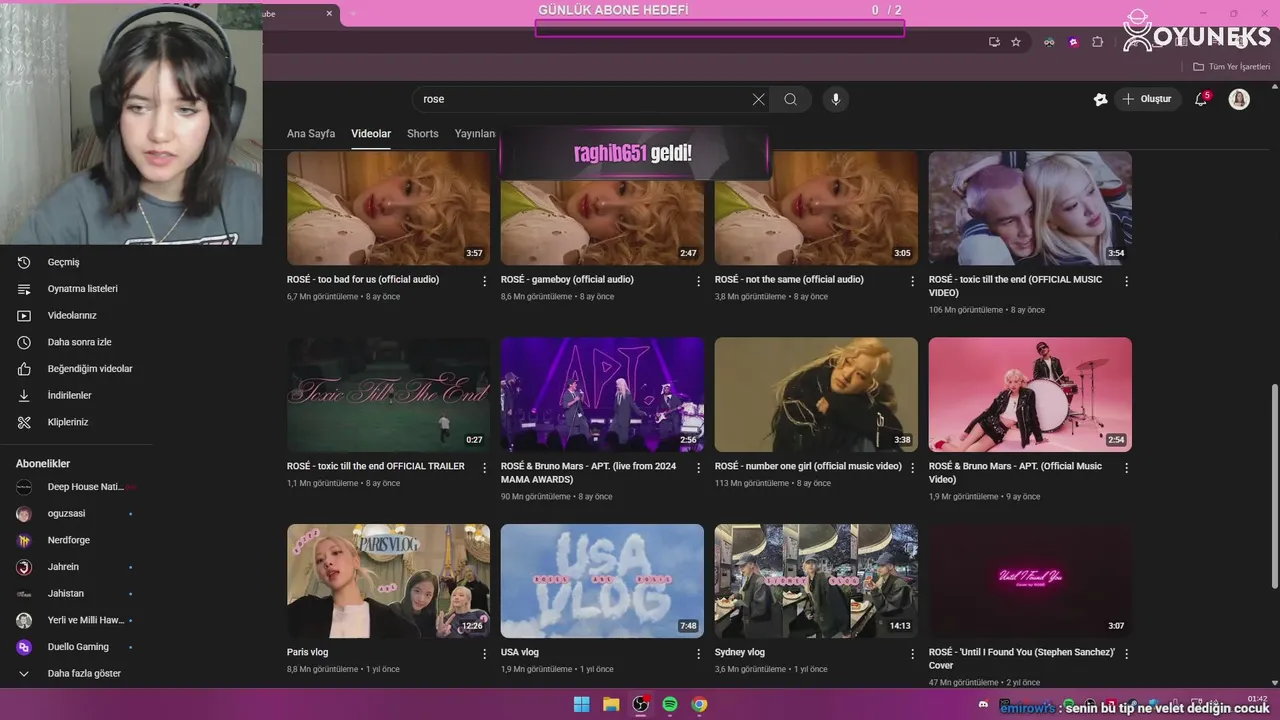Click the page vertical scrollbar
This screenshot has height=720, width=1280.
(x=1273, y=486)
